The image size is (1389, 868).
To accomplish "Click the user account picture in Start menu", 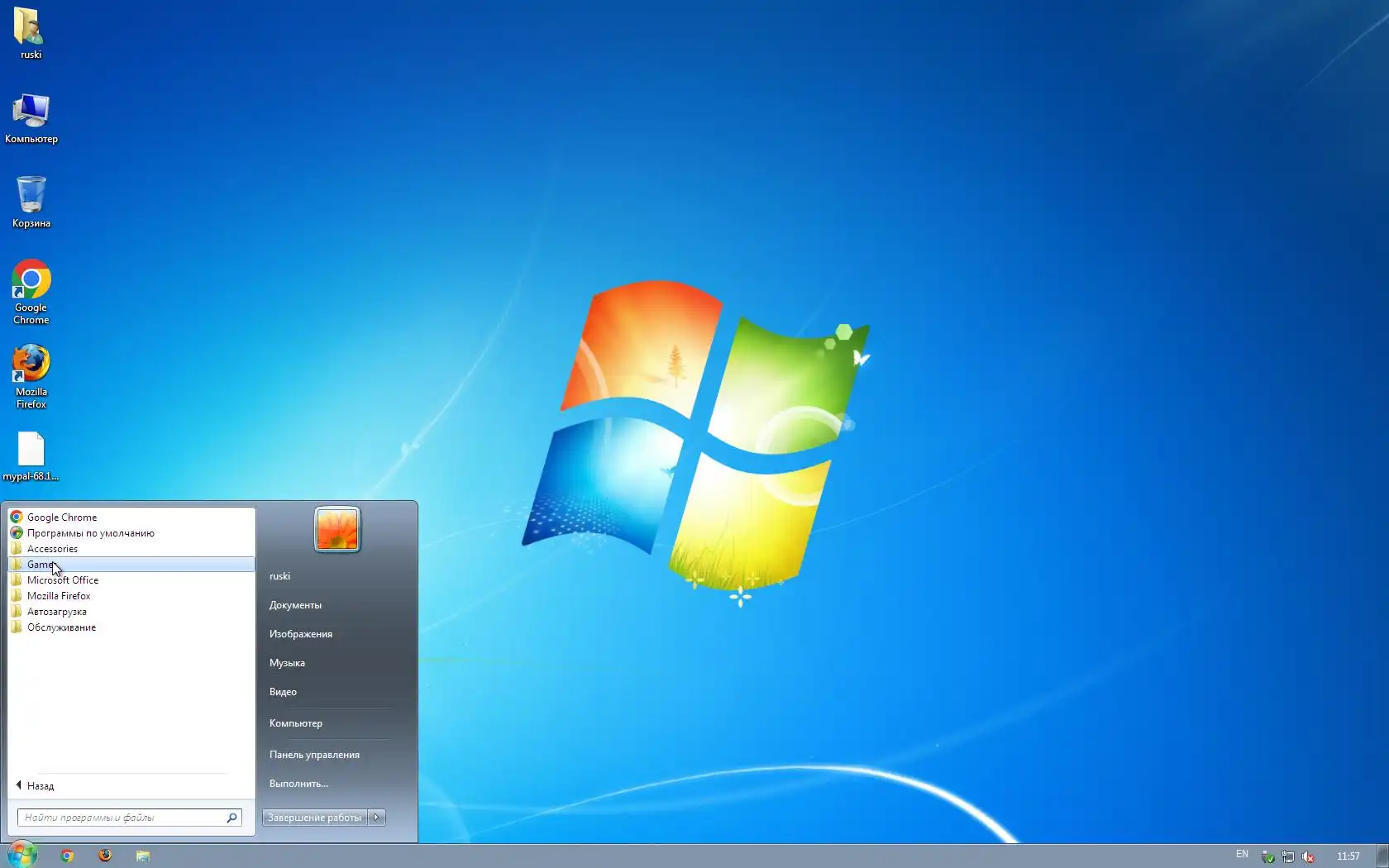I will [x=337, y=529].
